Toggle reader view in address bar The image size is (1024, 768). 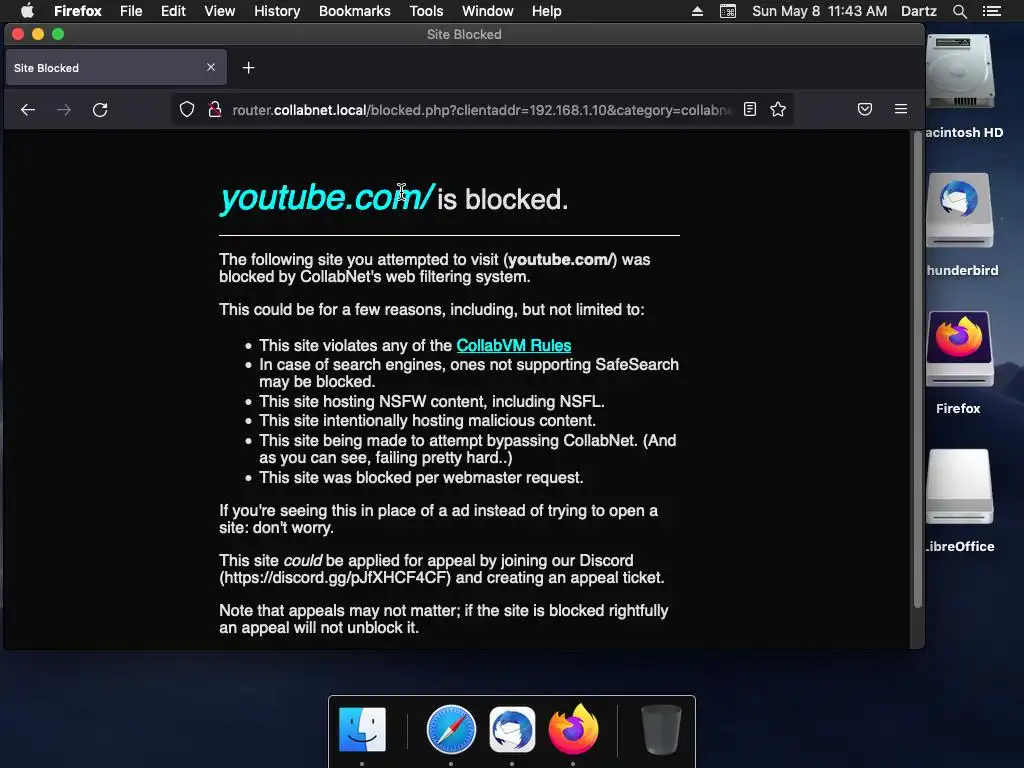click(750, 109)
